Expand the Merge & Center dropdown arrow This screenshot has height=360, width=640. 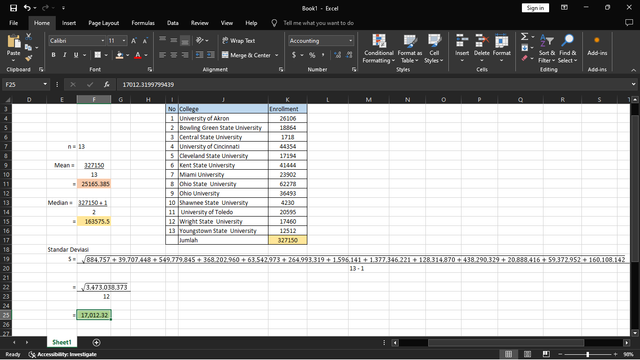(x=277, y=55)
